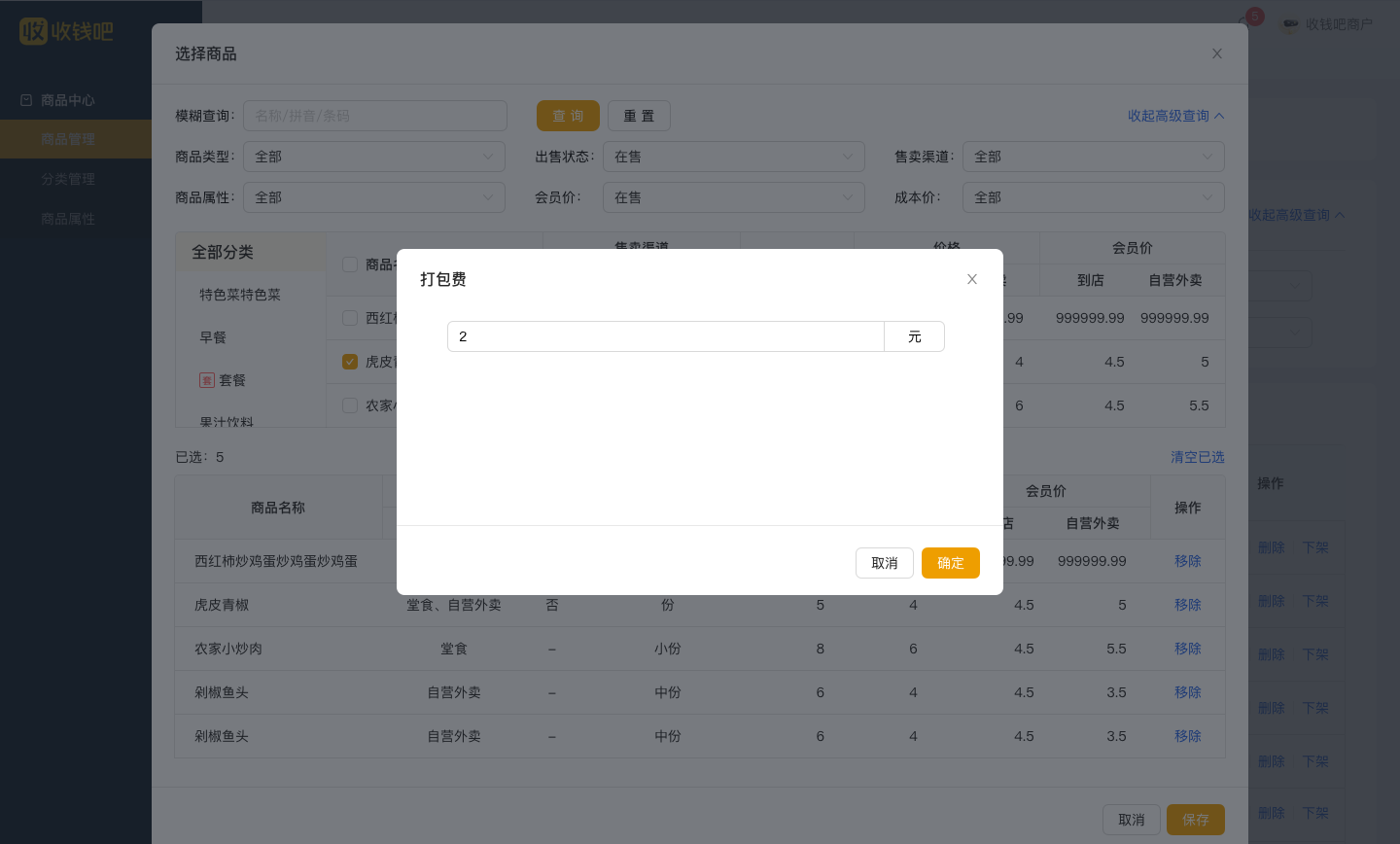Click 清空已选 link
The image size is (1400, 844).
pos(1198,457)
